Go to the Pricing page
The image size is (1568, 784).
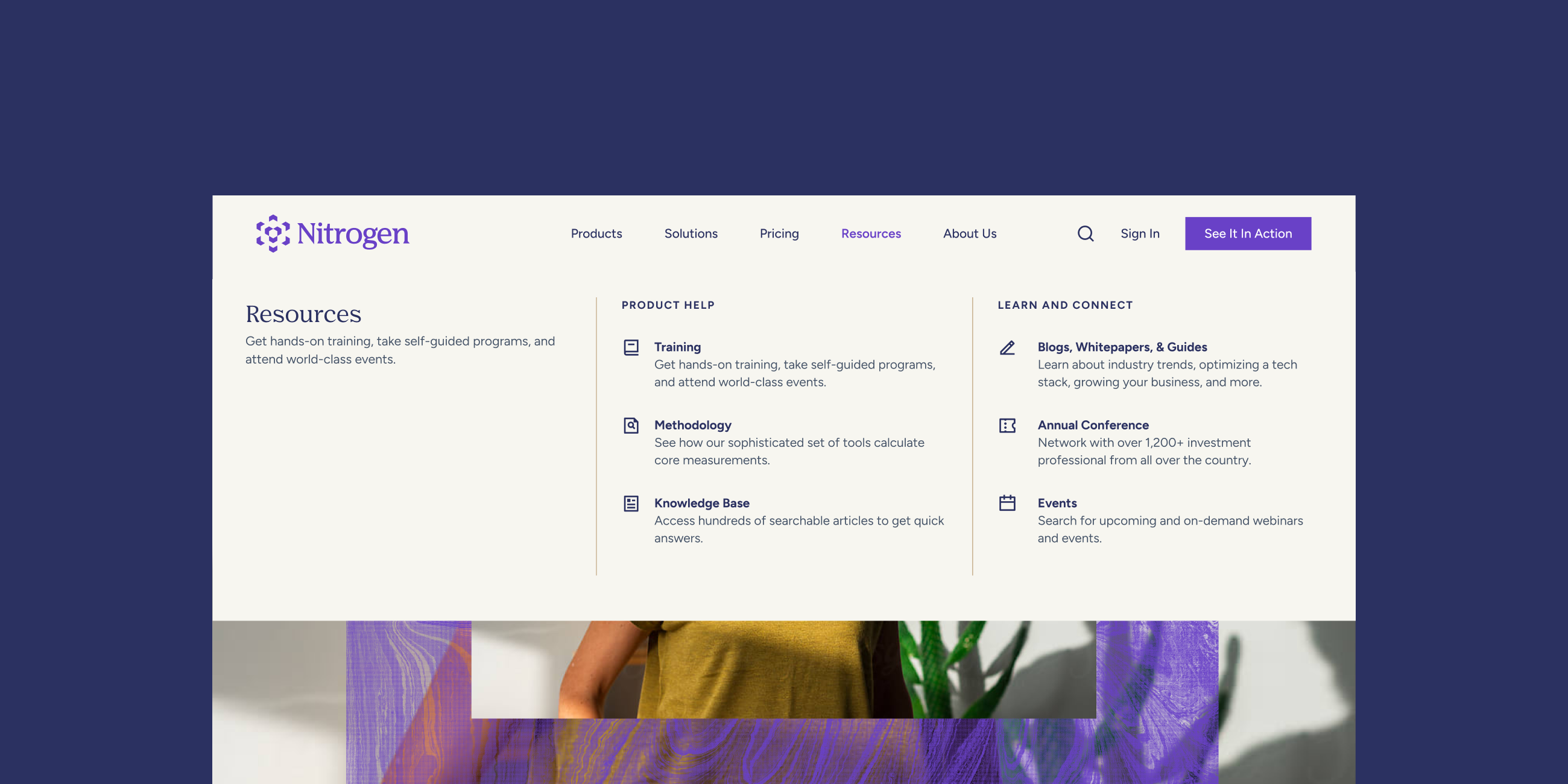779,233
